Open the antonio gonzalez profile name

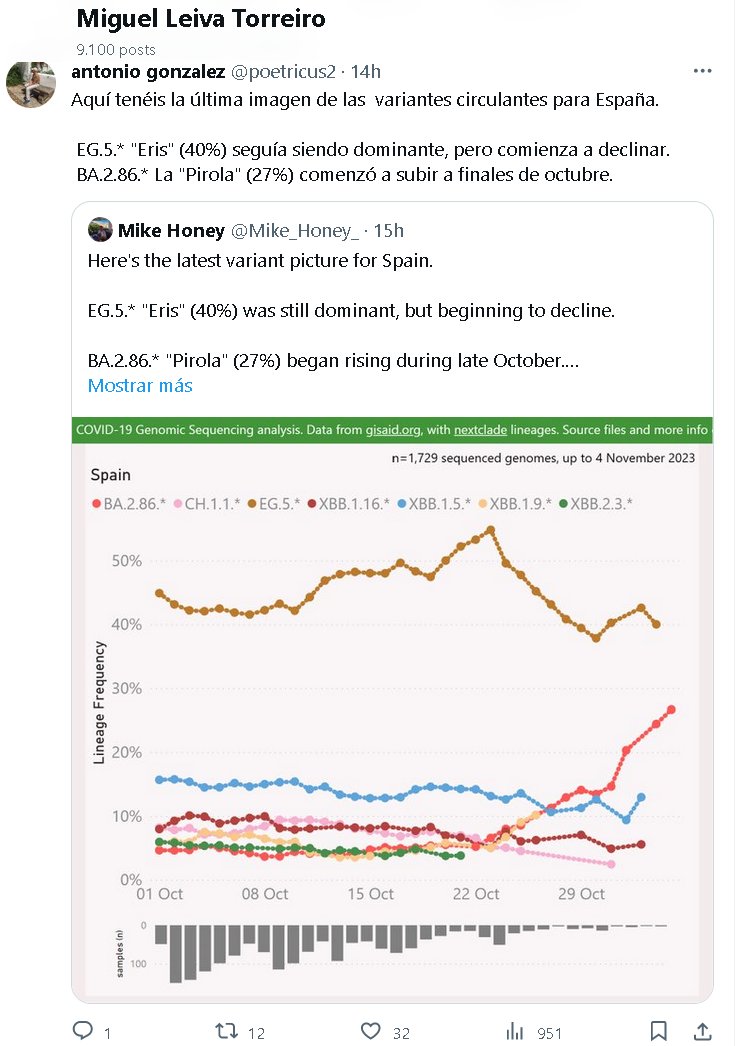click(149, 72)
